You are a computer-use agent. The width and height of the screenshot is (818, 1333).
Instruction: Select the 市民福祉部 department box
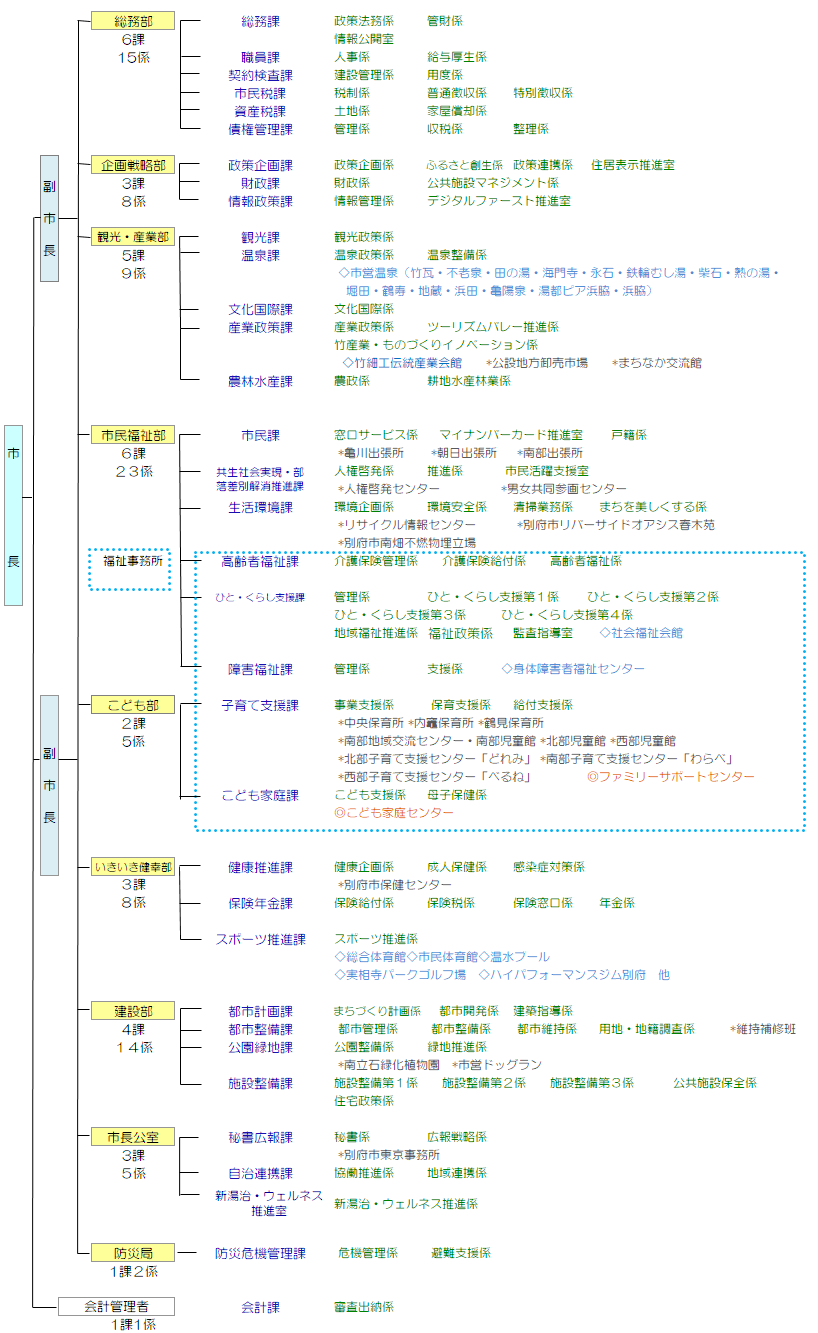(133, 435)
